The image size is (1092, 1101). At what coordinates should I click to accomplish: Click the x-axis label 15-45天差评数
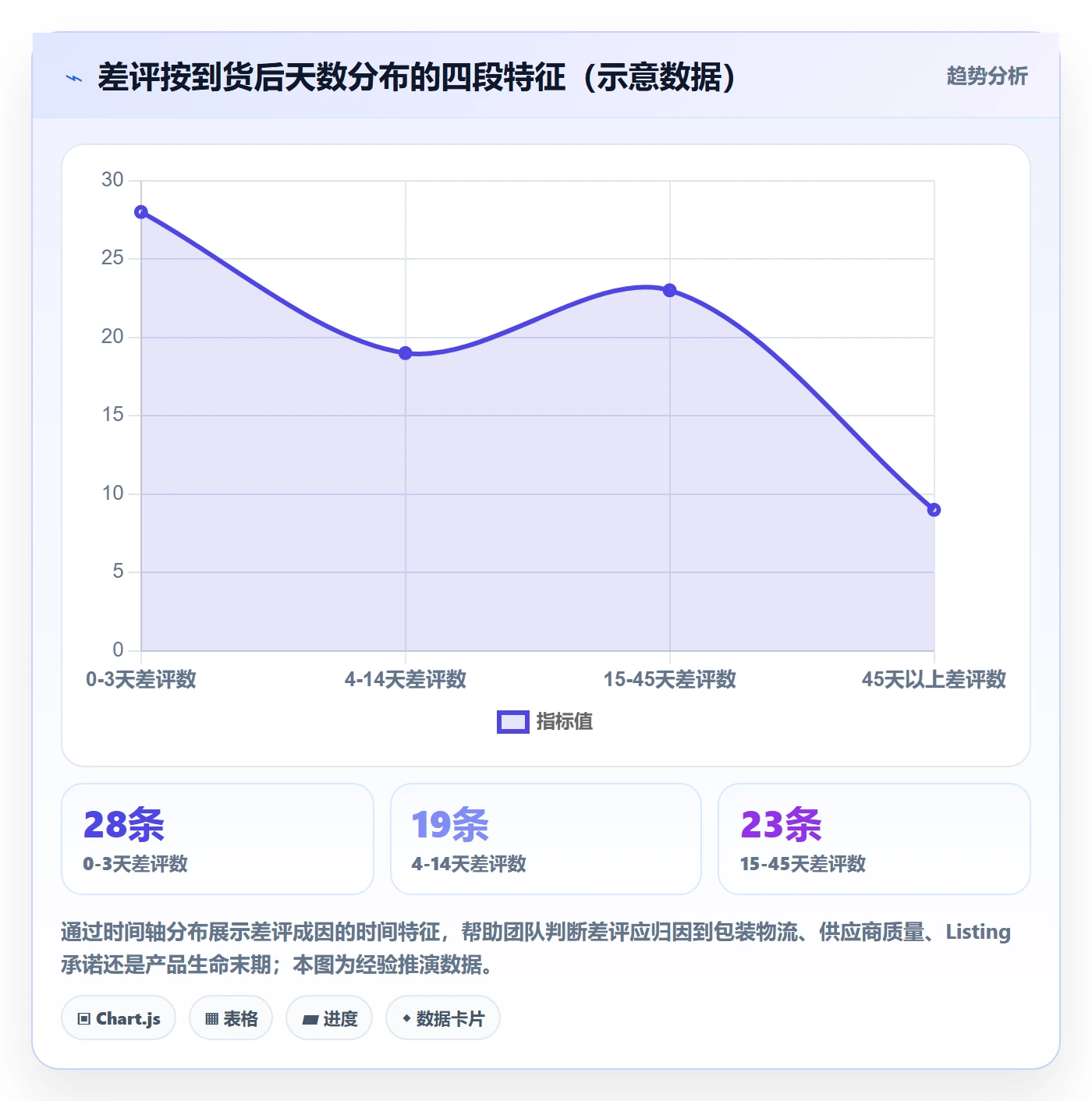click(670, 679)
